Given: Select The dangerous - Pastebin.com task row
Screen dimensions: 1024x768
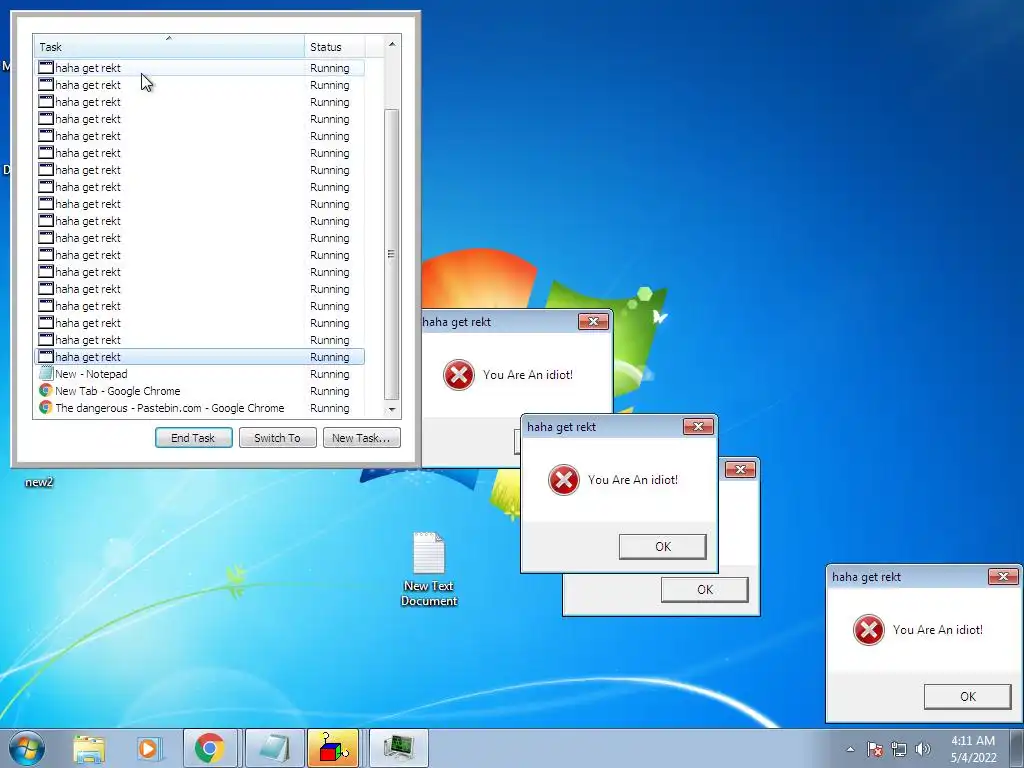Looking at the screenshot, I should click(x=199, y=408).
